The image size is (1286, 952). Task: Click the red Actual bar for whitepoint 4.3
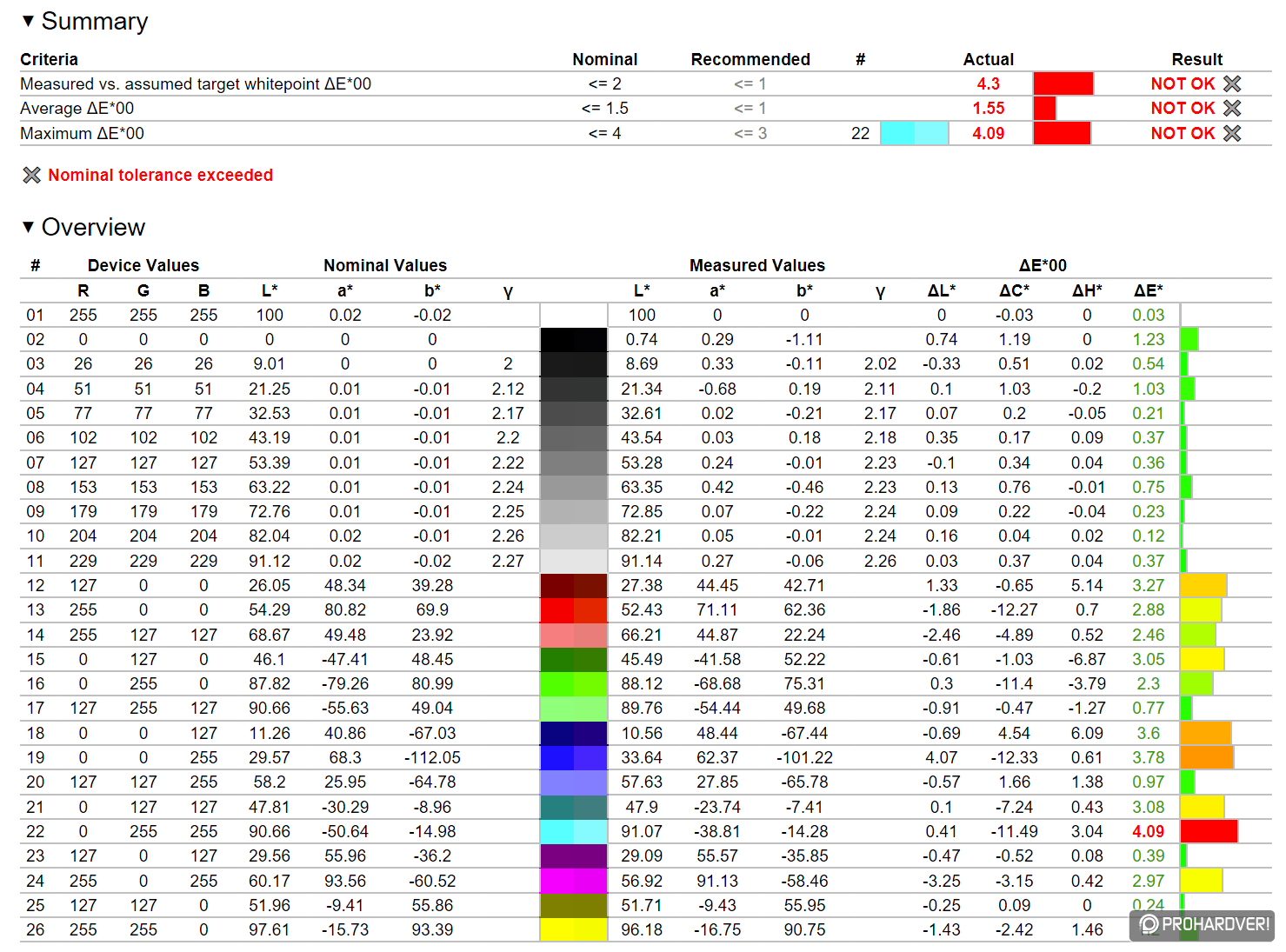point(1063,83)
